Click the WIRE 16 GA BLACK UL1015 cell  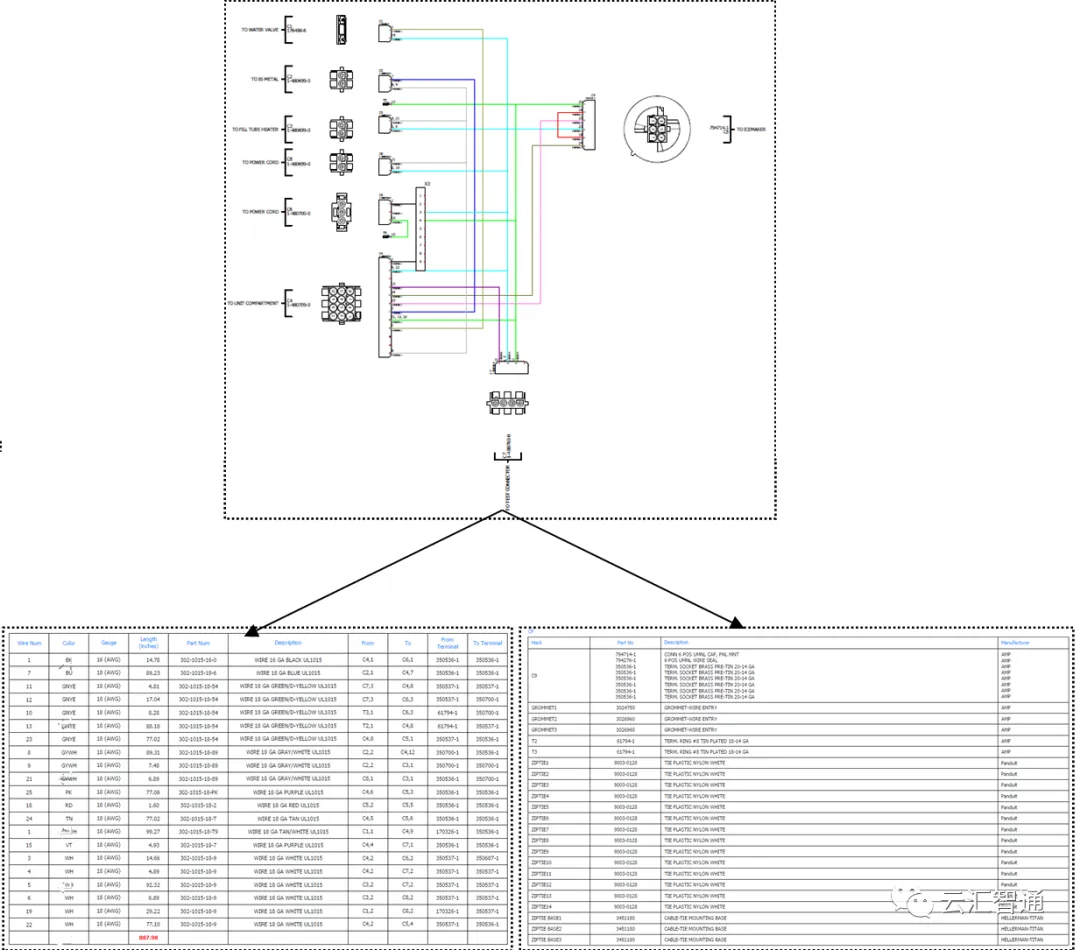coord(288,659)
